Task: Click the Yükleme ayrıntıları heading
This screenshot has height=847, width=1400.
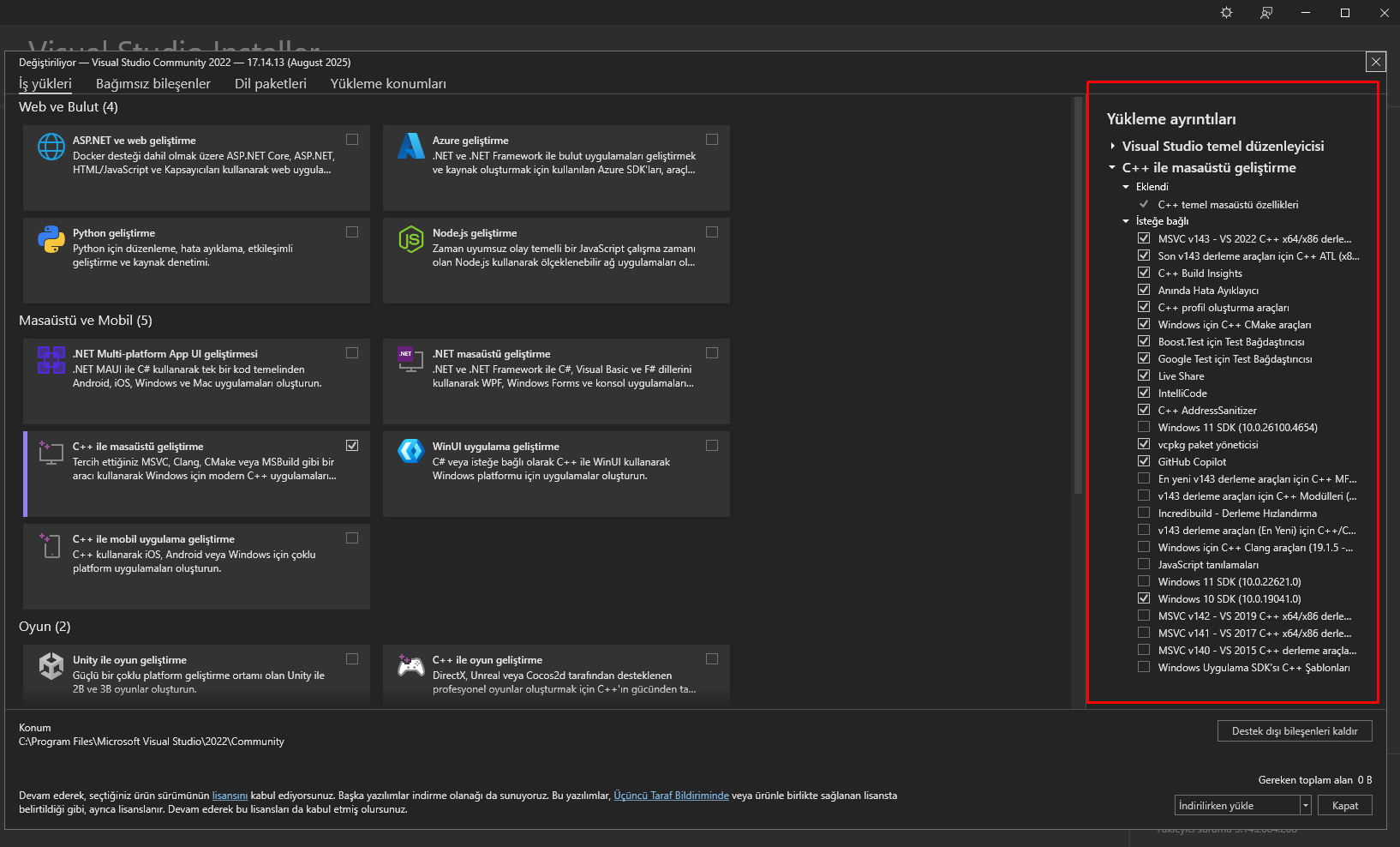Action: point(1171,119)
